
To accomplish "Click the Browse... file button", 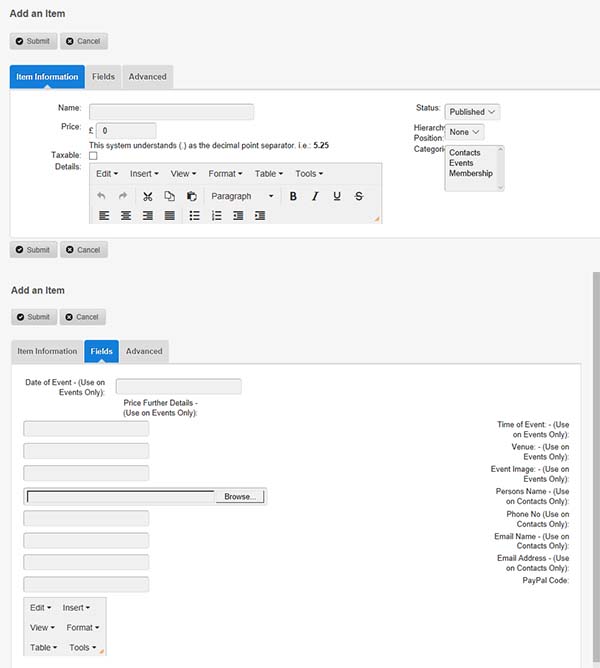I will (x=240, y=496).
